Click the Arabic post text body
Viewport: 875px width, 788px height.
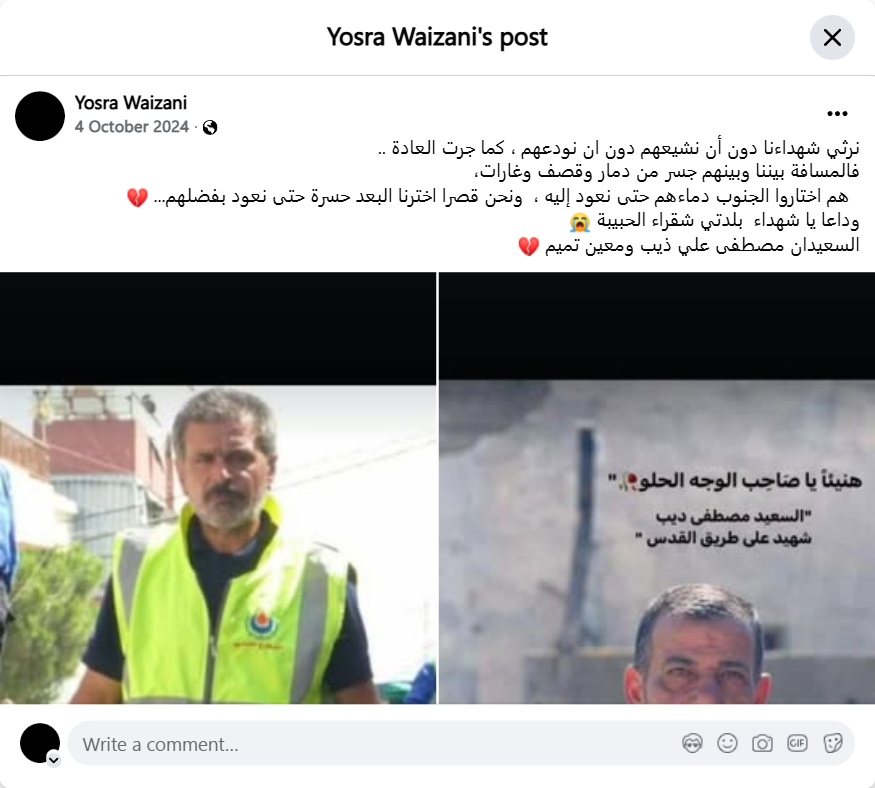(493, 196)
